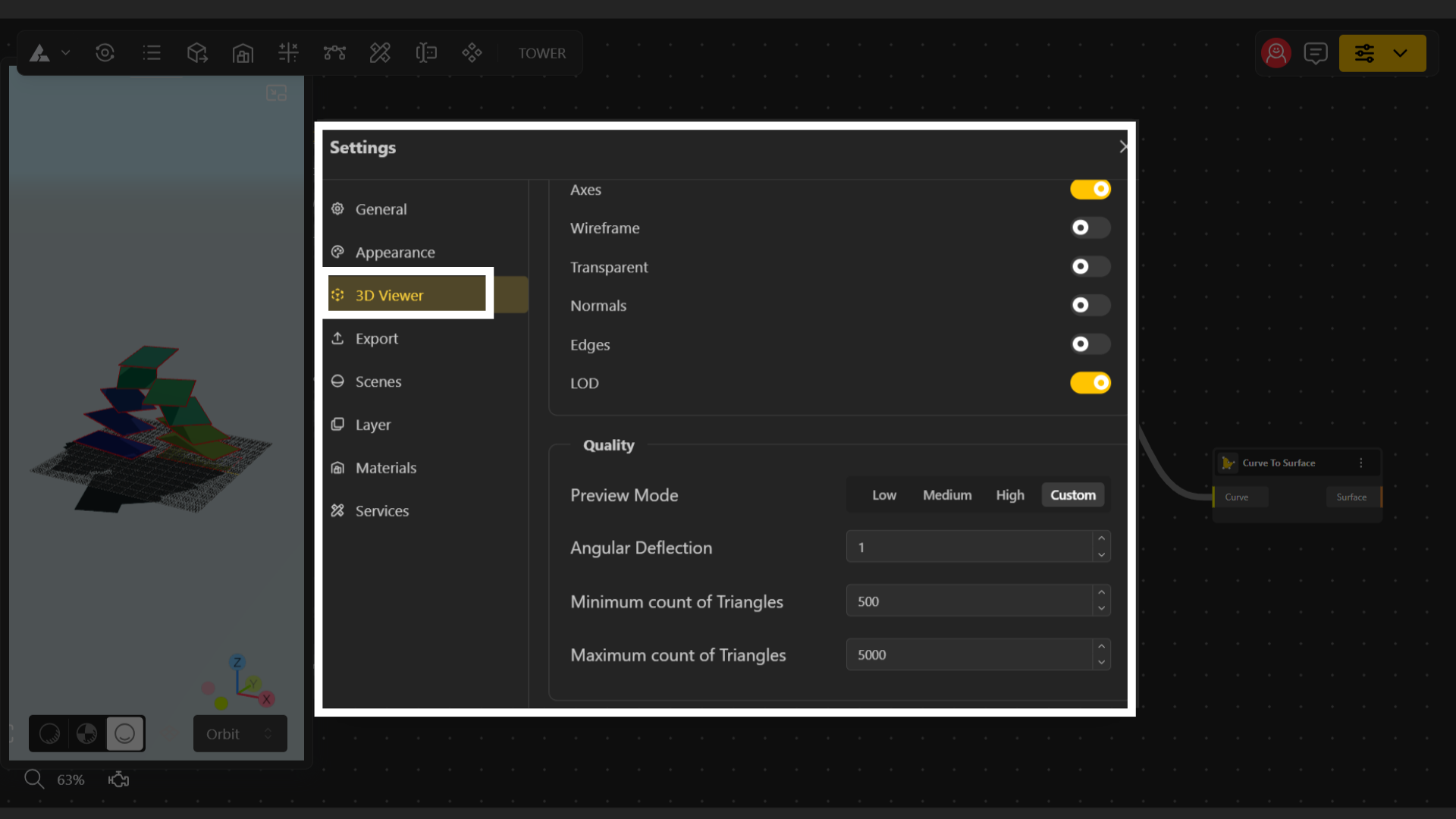This screenshot has width=1456, height=819.
Task: Expand the yellow settings dropdown chevron
Action: [1400, 53]
